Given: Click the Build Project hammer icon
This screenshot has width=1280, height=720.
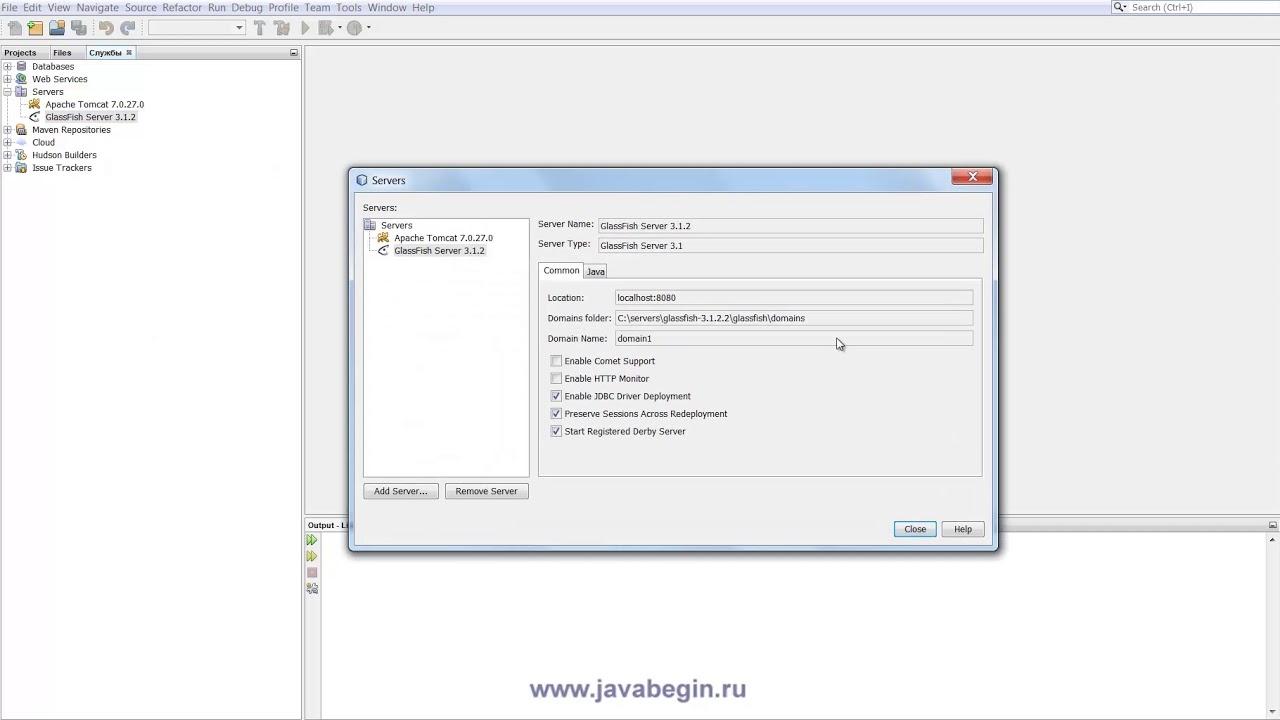Looking at the screenshot, I should pos(260,28).
